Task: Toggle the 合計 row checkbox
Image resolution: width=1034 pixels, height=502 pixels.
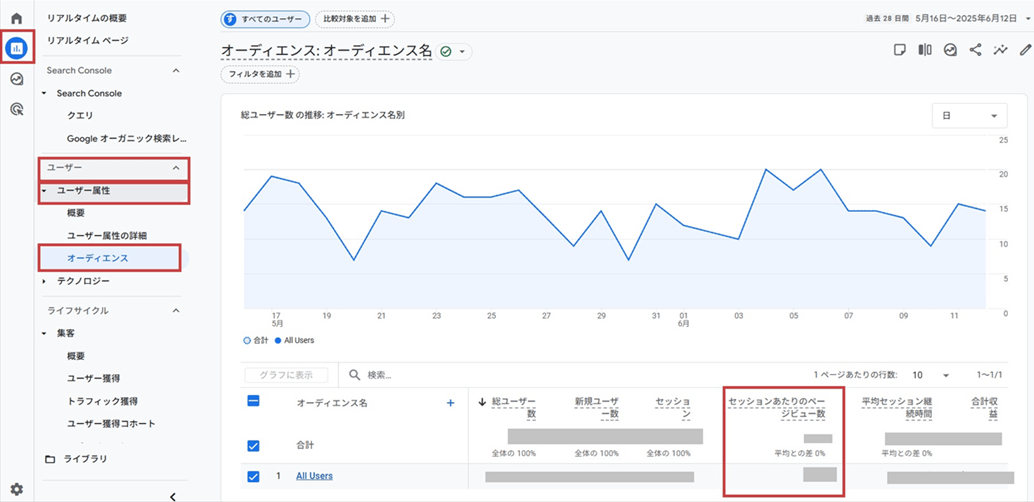Action: click(253, 446)
